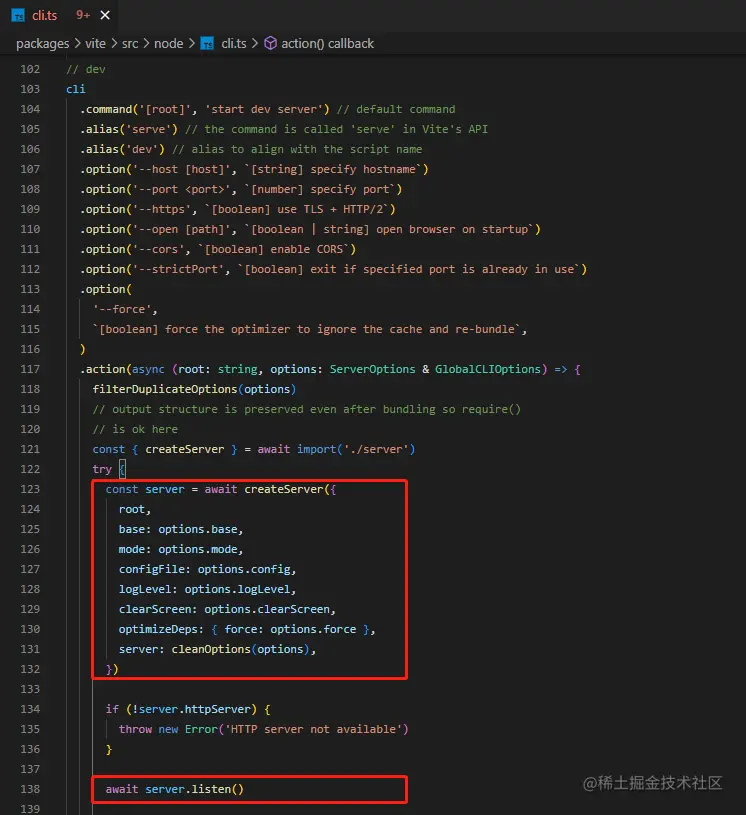Click 'createServer' call on line 123
This screenshot has height=815, width=746.
284,489
